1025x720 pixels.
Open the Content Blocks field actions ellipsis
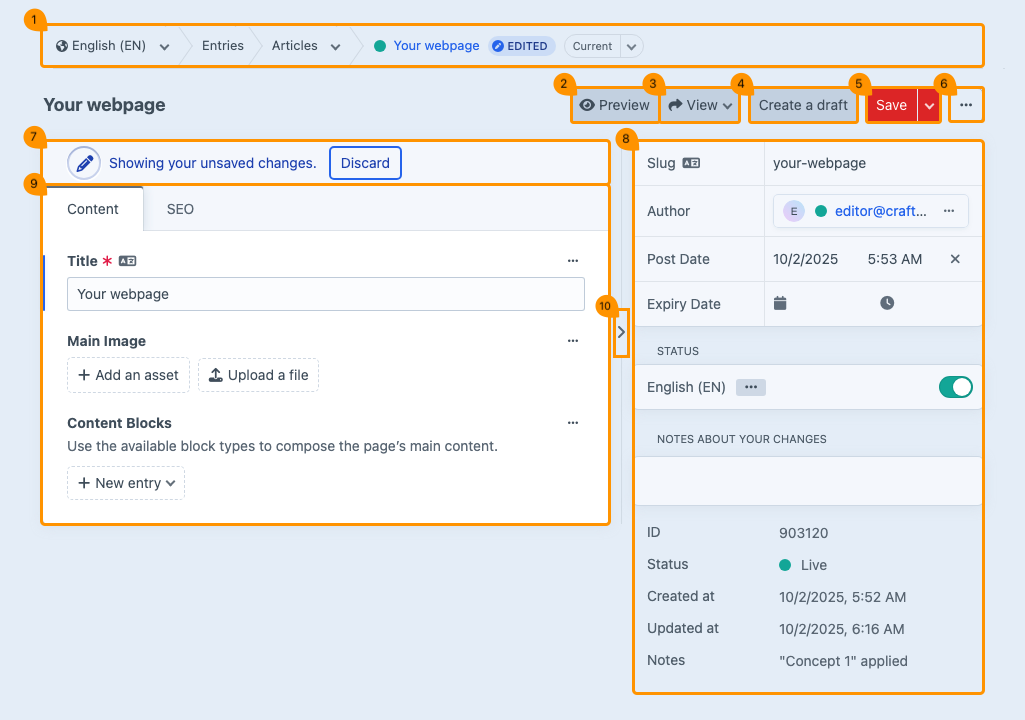pos(573,423)
